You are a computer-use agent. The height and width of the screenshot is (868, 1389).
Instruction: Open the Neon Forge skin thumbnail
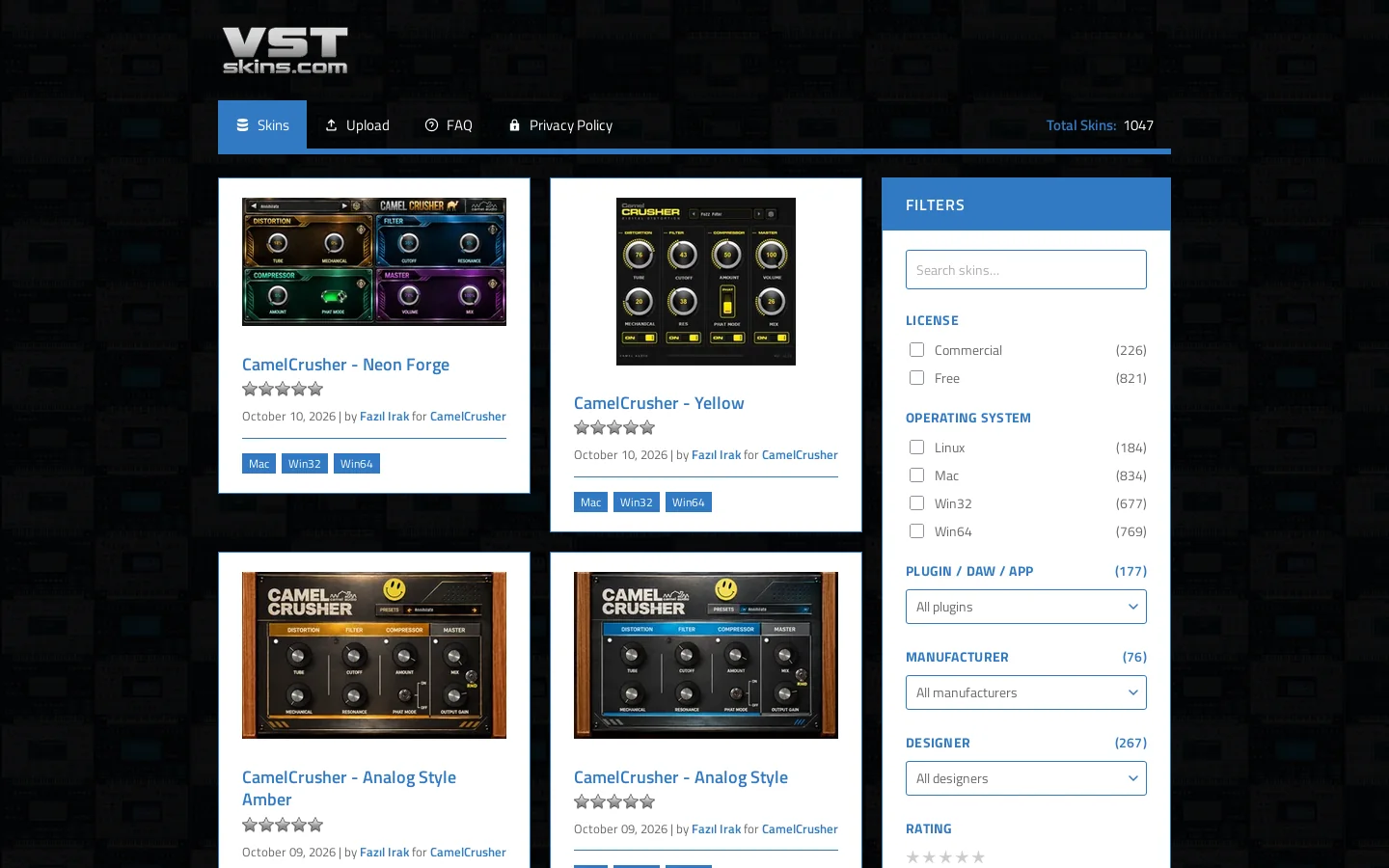click(374, 261)
